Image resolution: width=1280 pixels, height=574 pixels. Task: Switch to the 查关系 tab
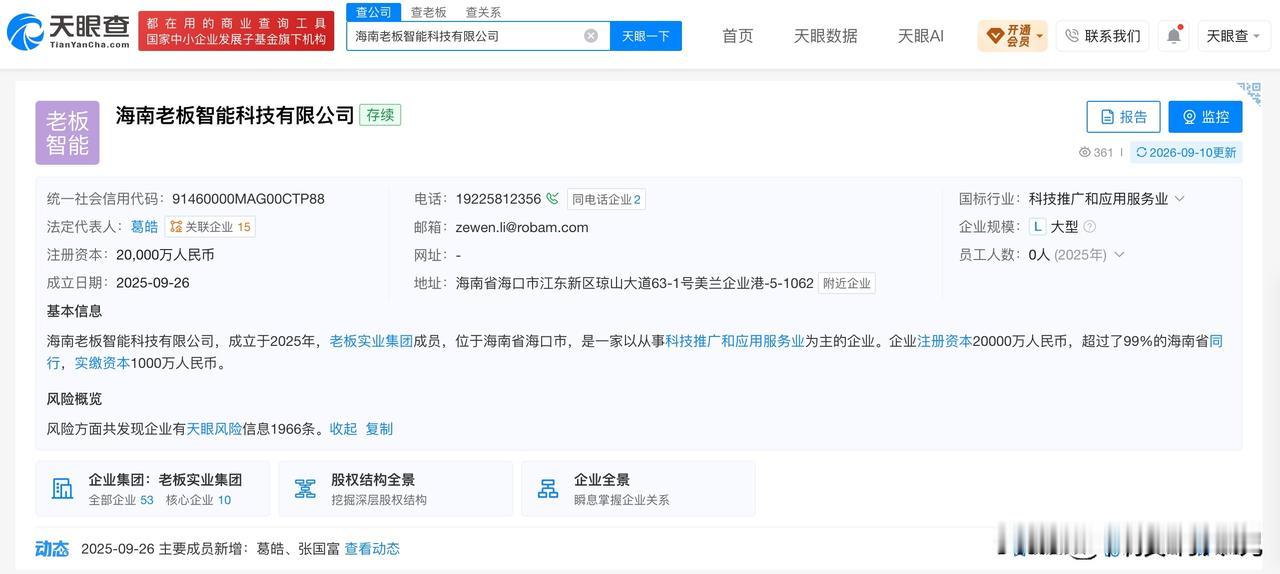pyautogui.click(x=483, y=12)
